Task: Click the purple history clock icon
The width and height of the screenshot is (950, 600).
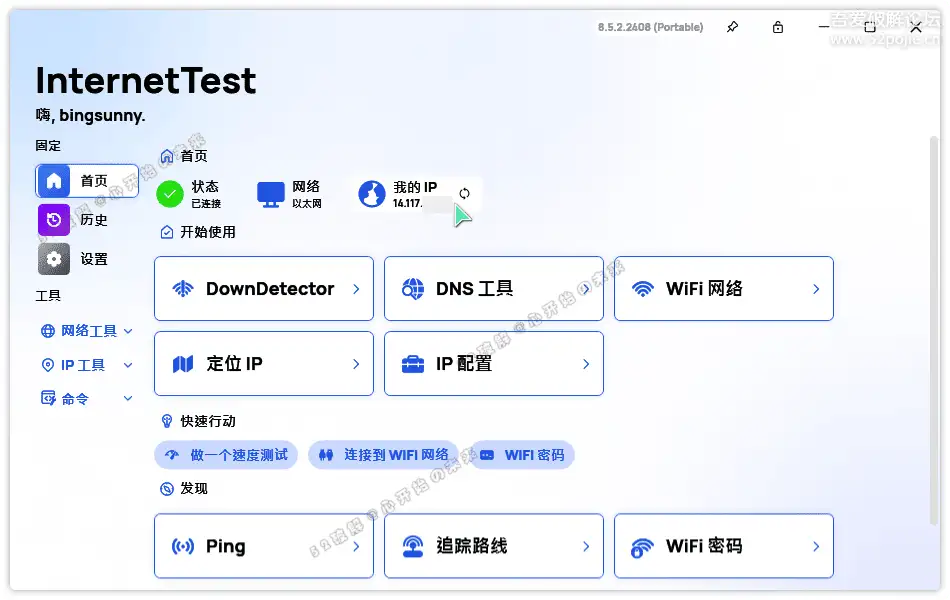Action: (54, 219)
